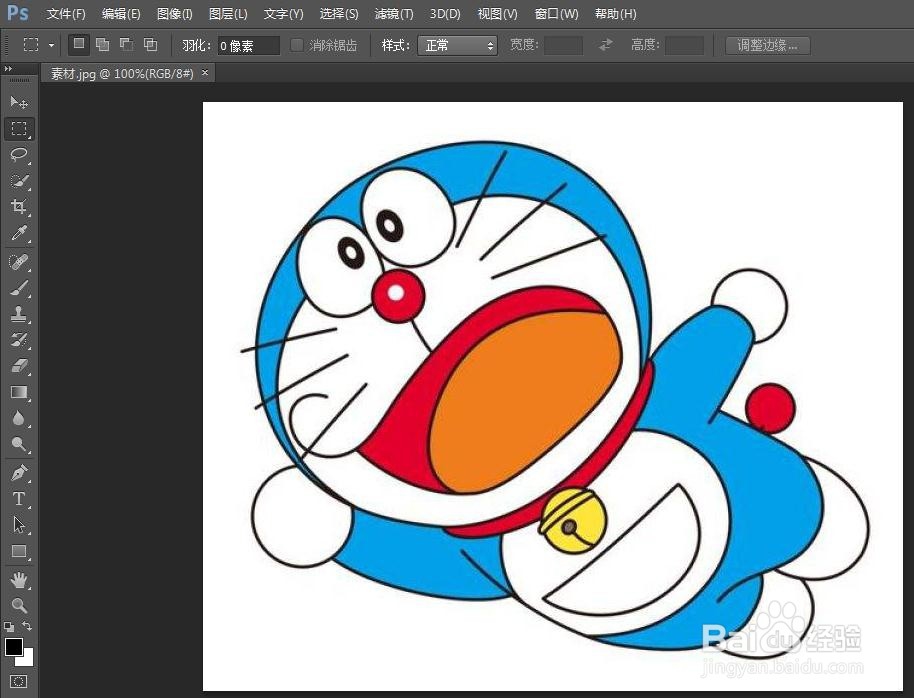Select the Move tool
Viewport: 914px width, 698px height.
coord(19,103)
